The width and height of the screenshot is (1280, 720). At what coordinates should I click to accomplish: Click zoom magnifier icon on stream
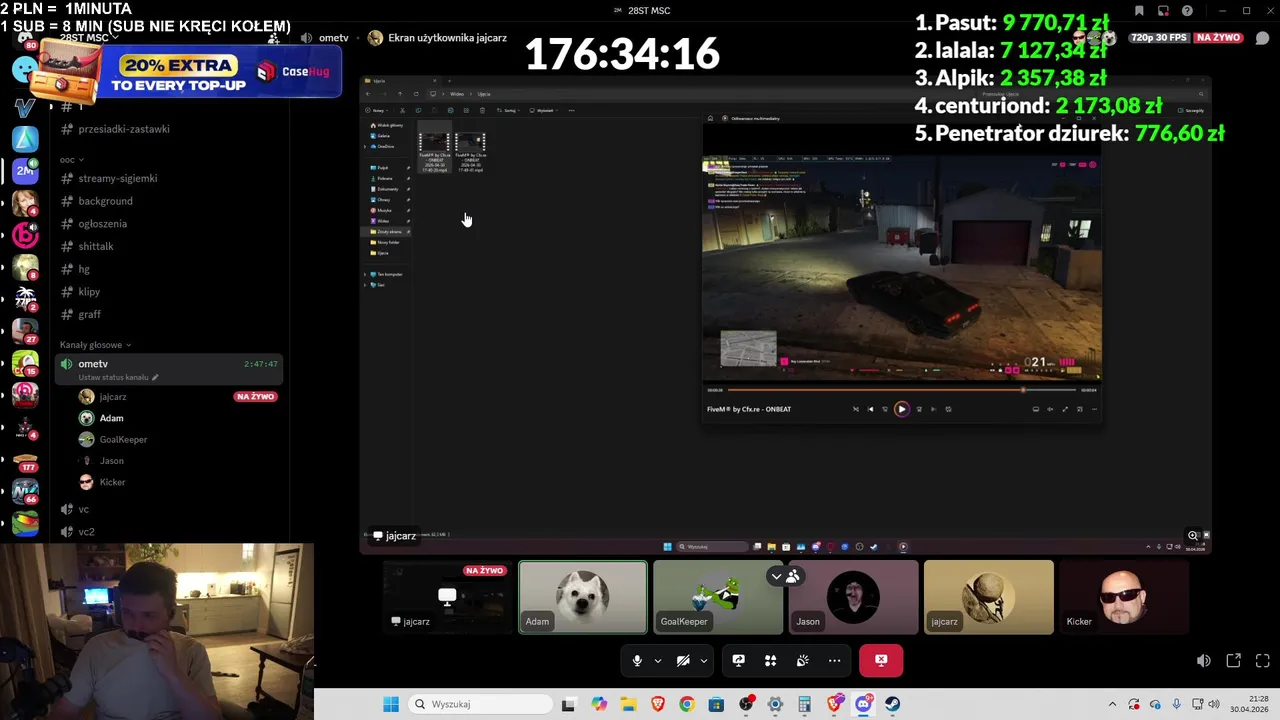pyautogui.click(x=1193, y=536)
